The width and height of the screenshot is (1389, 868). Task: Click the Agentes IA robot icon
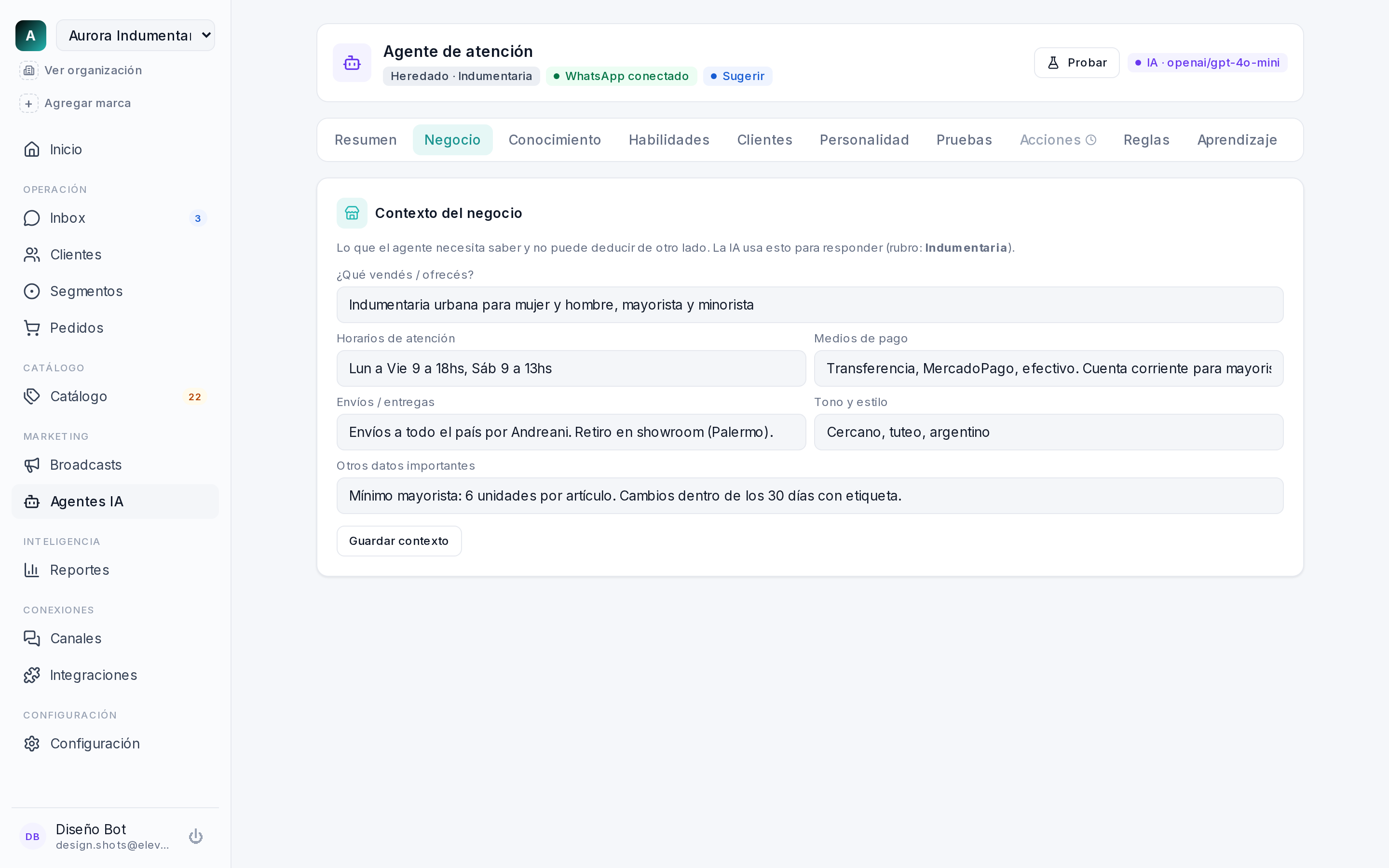coord(32,502)
